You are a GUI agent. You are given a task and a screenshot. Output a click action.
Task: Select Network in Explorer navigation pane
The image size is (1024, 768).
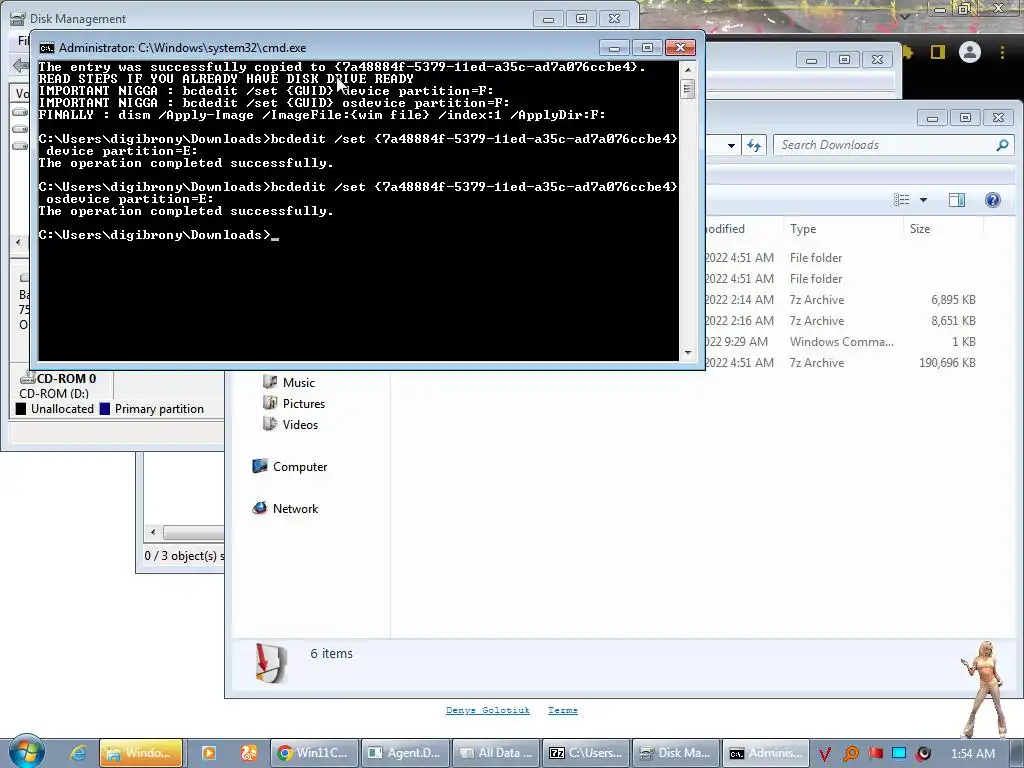pos(285,508)
